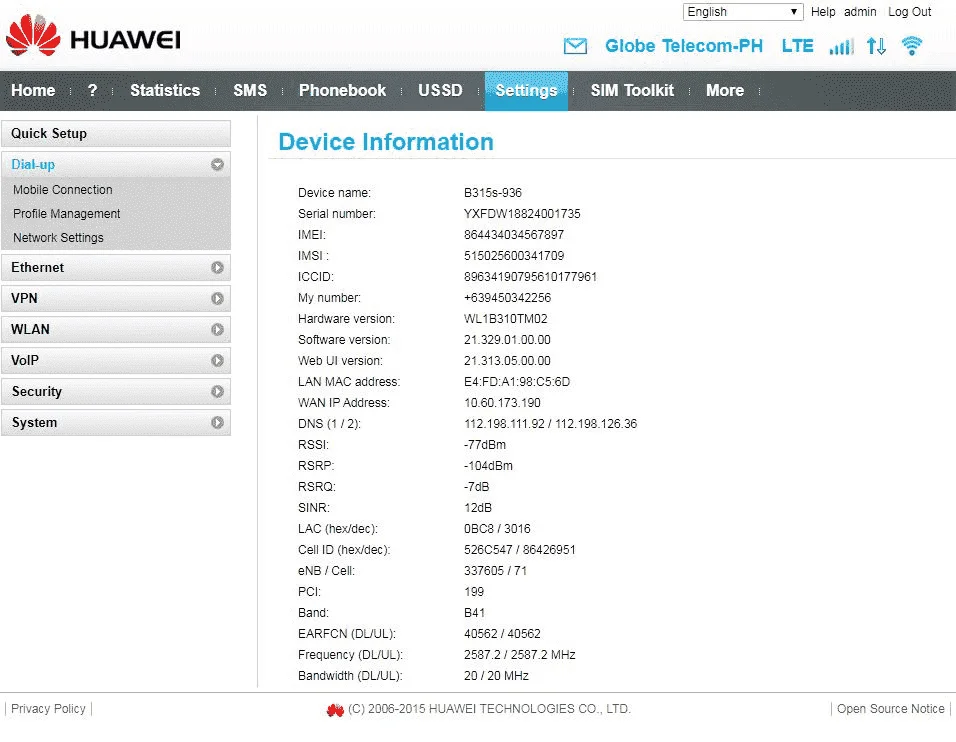
Task: Click DNS value 112.198.111.92 / 112.198.126.36
Action: click(551, 424)
